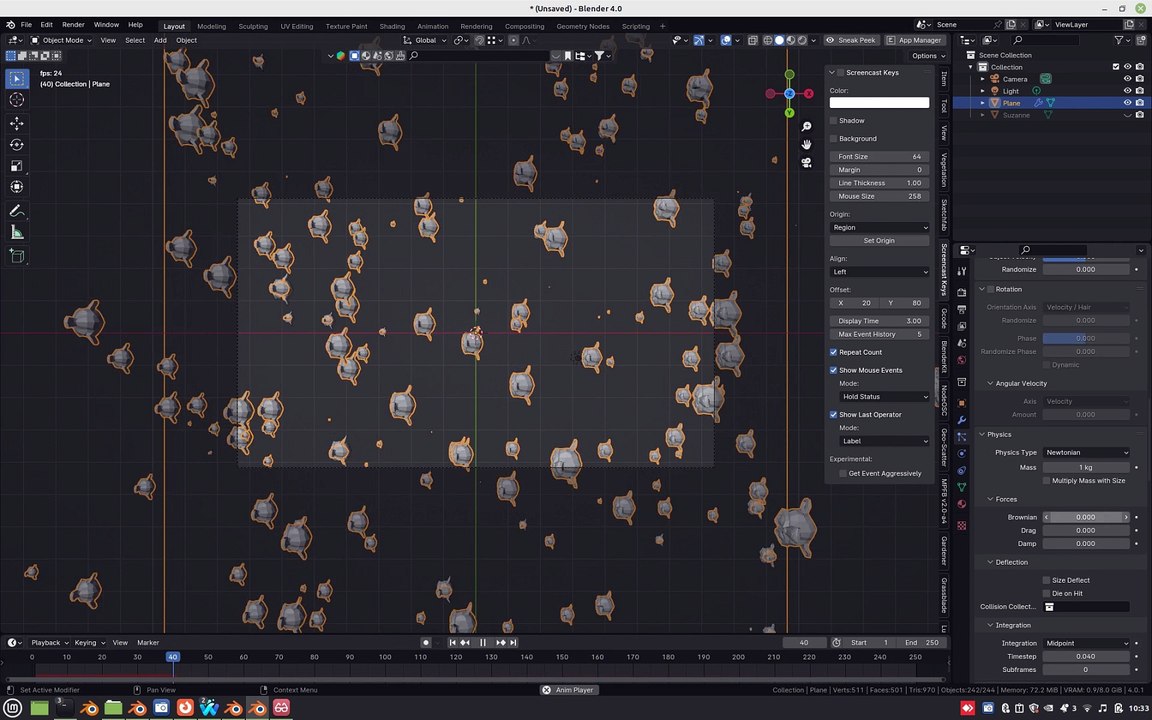
Task: Click the App Manager button
Action: 913,40
